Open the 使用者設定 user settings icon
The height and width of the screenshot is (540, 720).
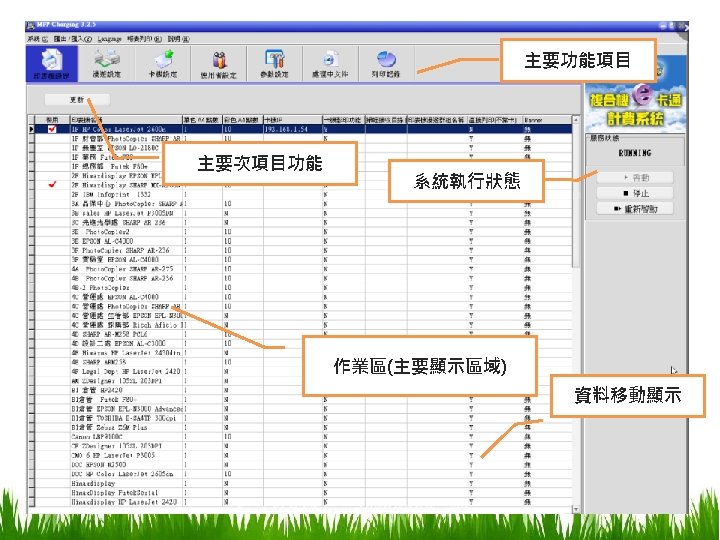[219, 64]
